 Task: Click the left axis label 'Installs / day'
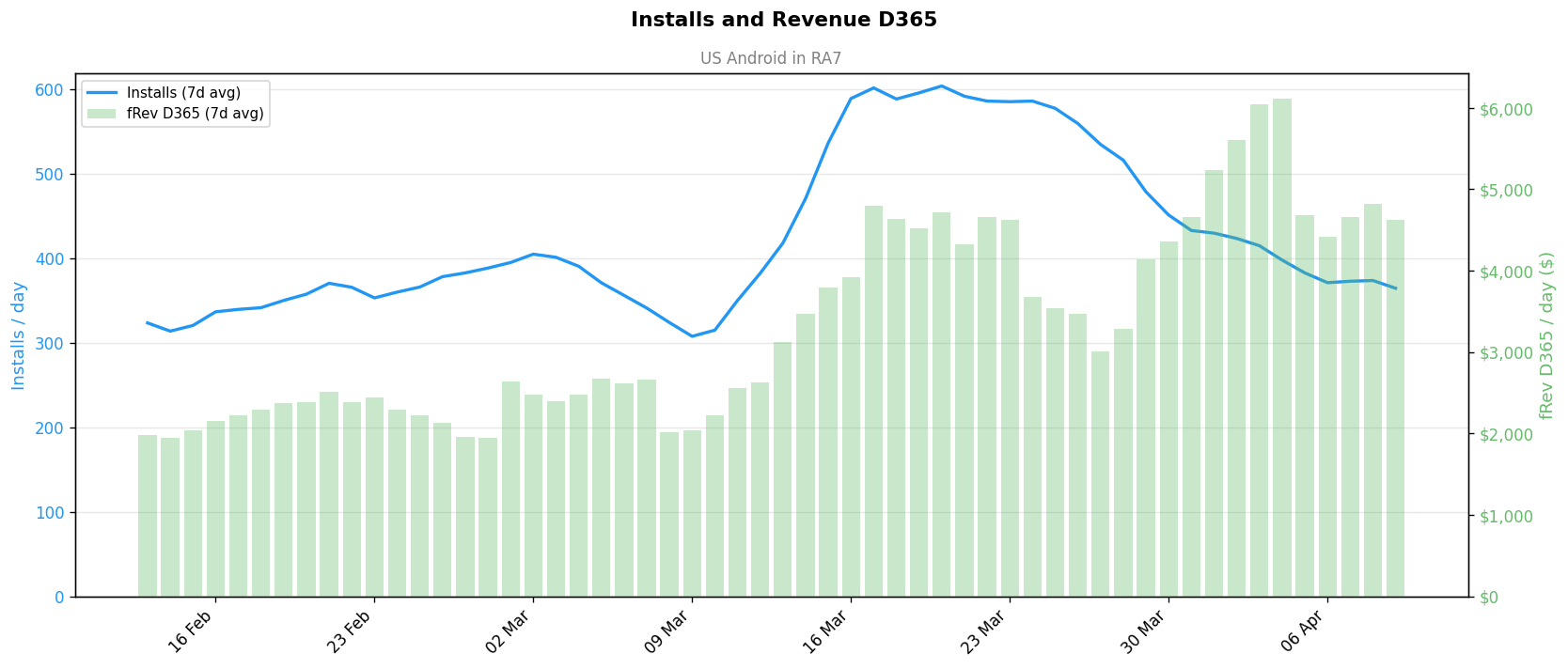[x=19, y=335]
